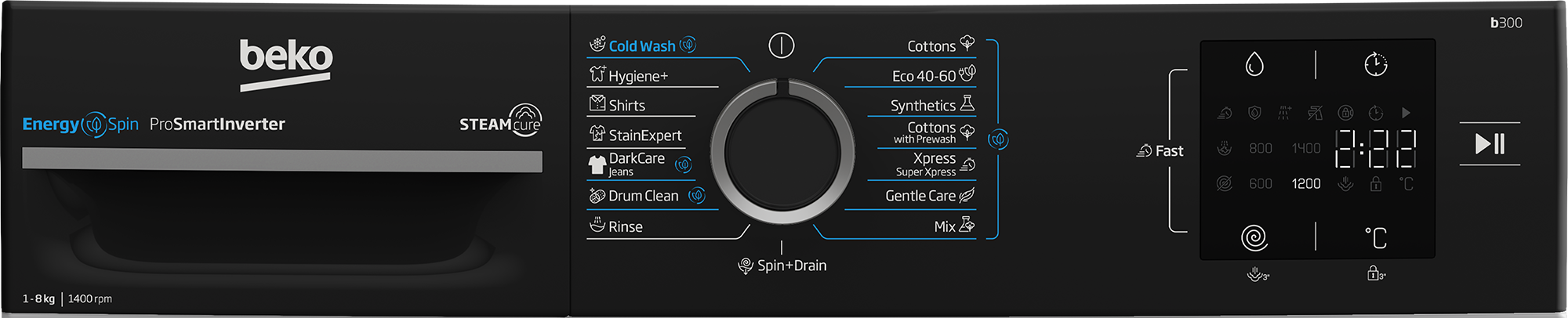This screenshot has width=1568, height=318.
Task: Open the detergent drawer handle
Action: (x=282, y=161)
